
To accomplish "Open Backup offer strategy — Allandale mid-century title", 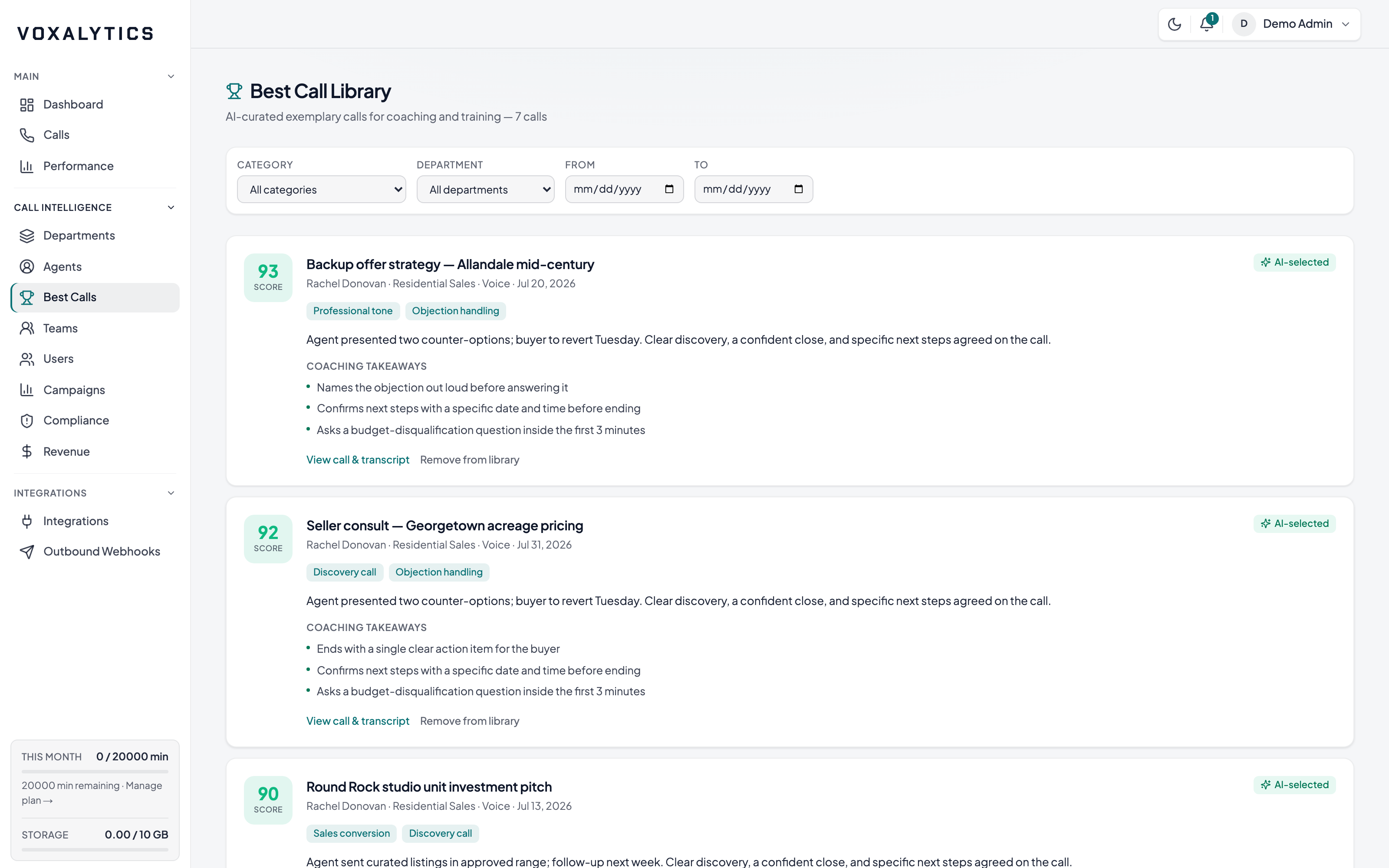I will click(x=450, y=265).
